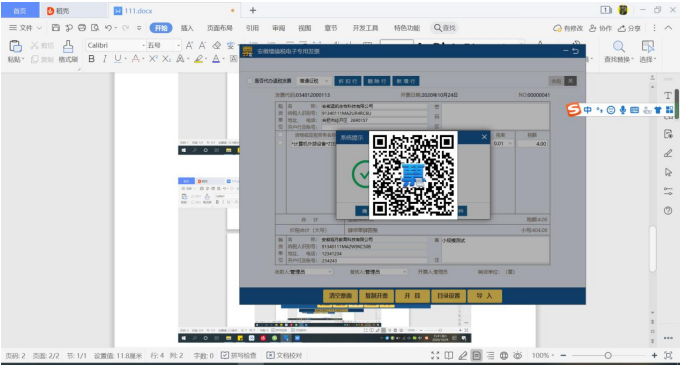Viewport: 682px width, 365px height.
Task: Switch to web layout globe view
Action: 504,355
